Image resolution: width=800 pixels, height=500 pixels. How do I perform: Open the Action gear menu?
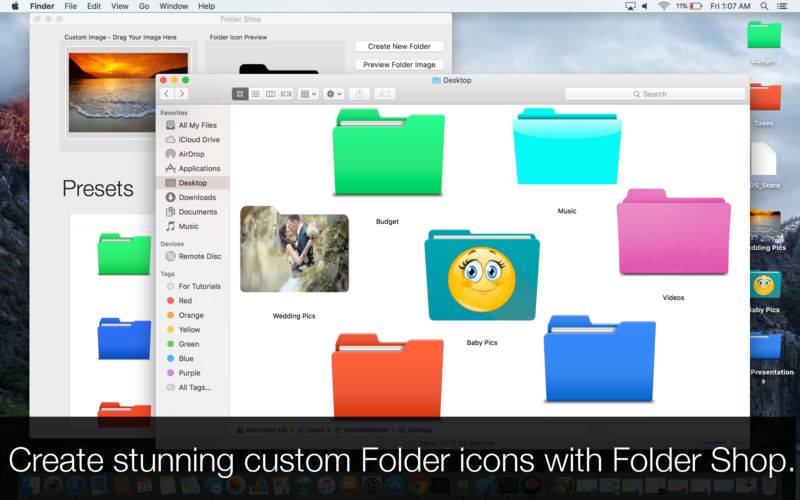pyautogui.click(x=334, y=94)
